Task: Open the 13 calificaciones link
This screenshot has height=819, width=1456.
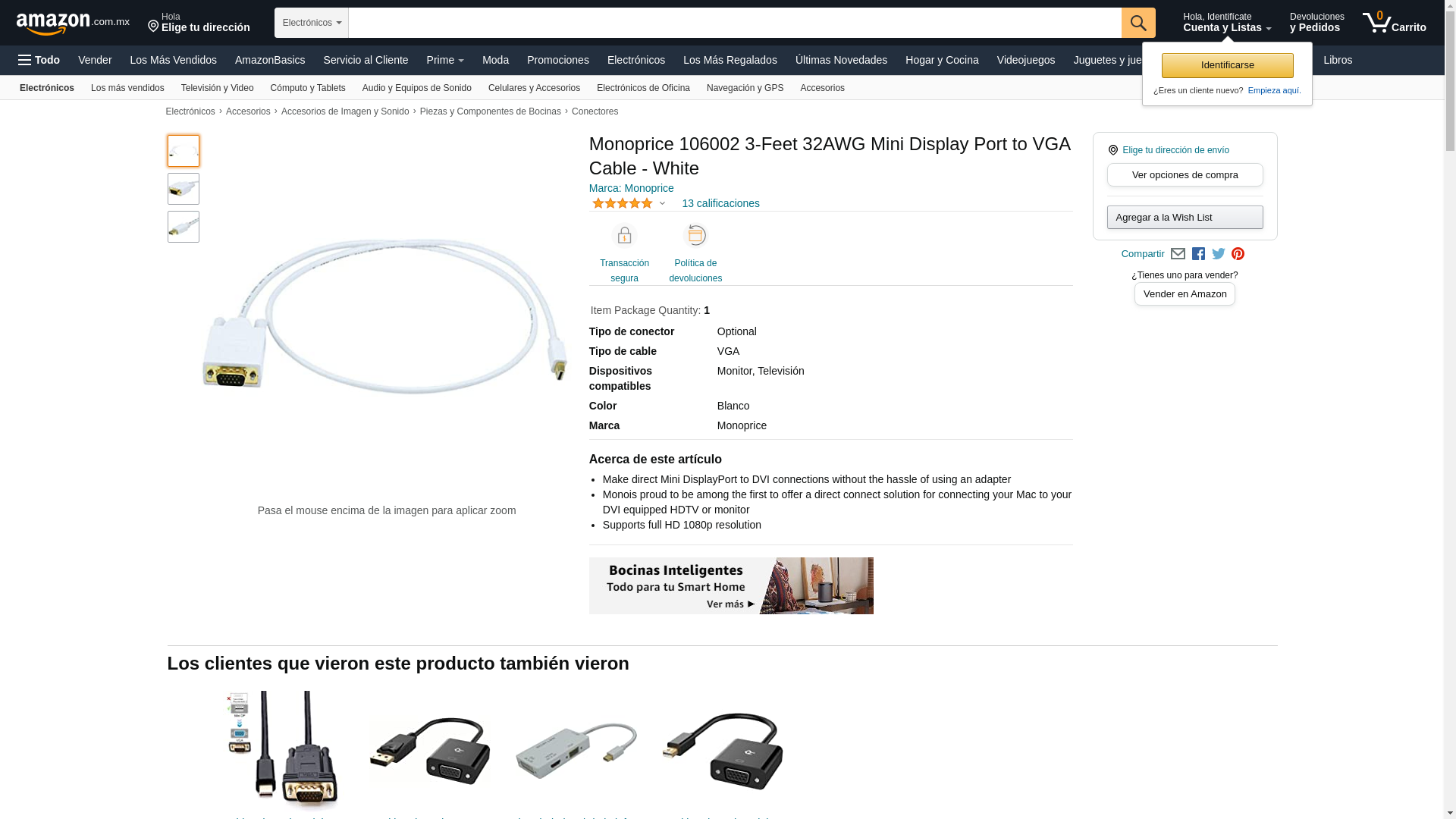Action: click(x=720, y=203)
